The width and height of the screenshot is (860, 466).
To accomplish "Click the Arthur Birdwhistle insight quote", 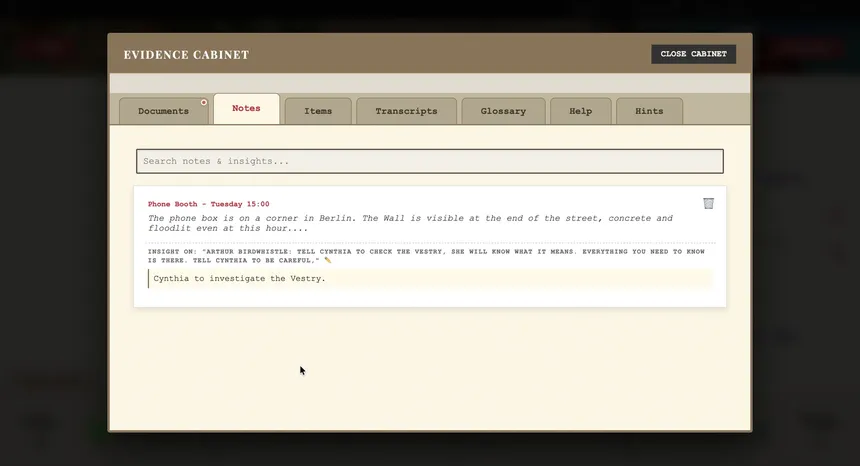I will [420, 255].
